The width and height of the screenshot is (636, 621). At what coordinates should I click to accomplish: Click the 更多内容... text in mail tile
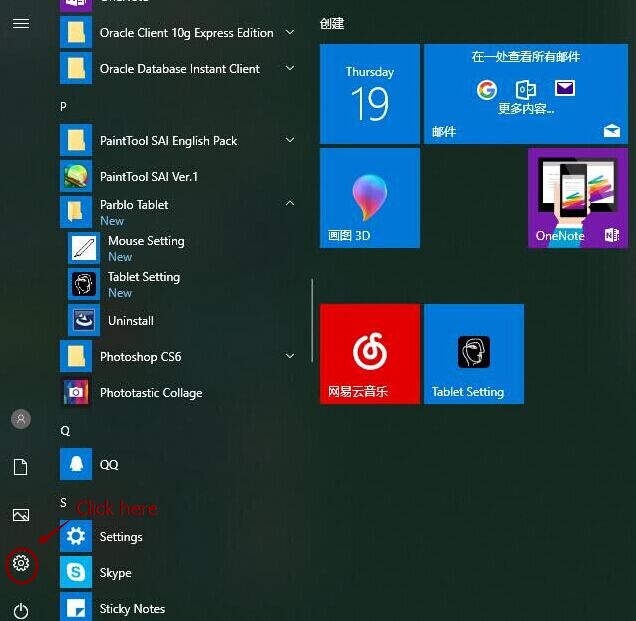pyautogui.click(x=526, y=108)
